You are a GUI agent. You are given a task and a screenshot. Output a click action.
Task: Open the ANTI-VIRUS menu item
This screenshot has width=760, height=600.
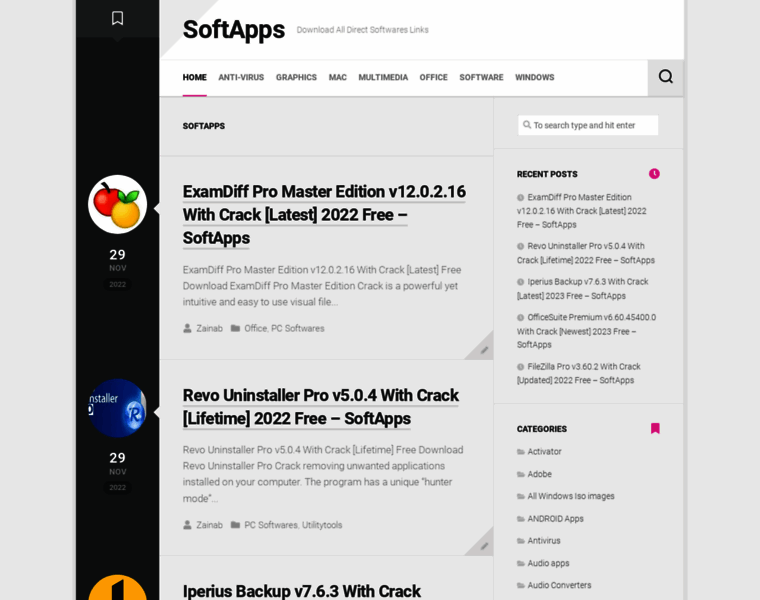pyautogui.click(x=241, y=78)
